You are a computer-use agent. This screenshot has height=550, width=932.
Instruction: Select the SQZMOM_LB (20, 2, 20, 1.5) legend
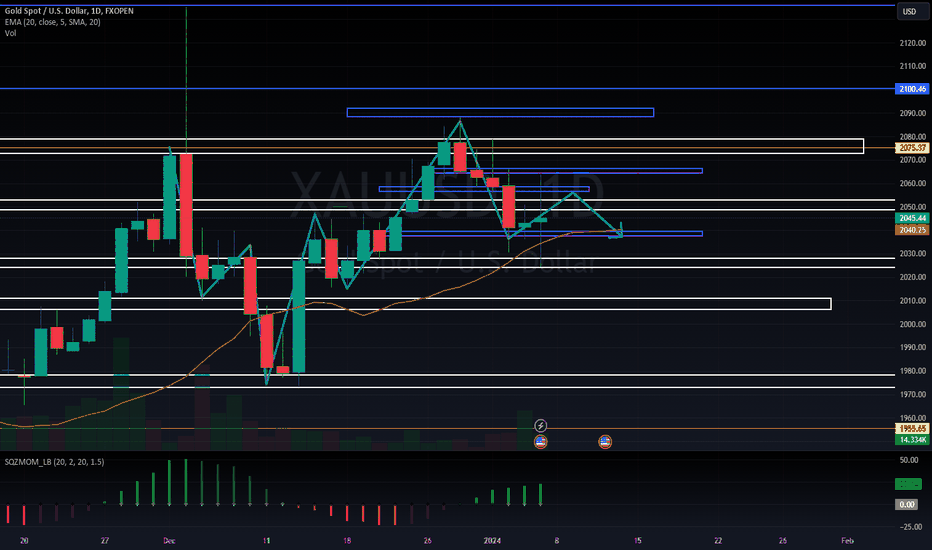(x=54, y=462)
